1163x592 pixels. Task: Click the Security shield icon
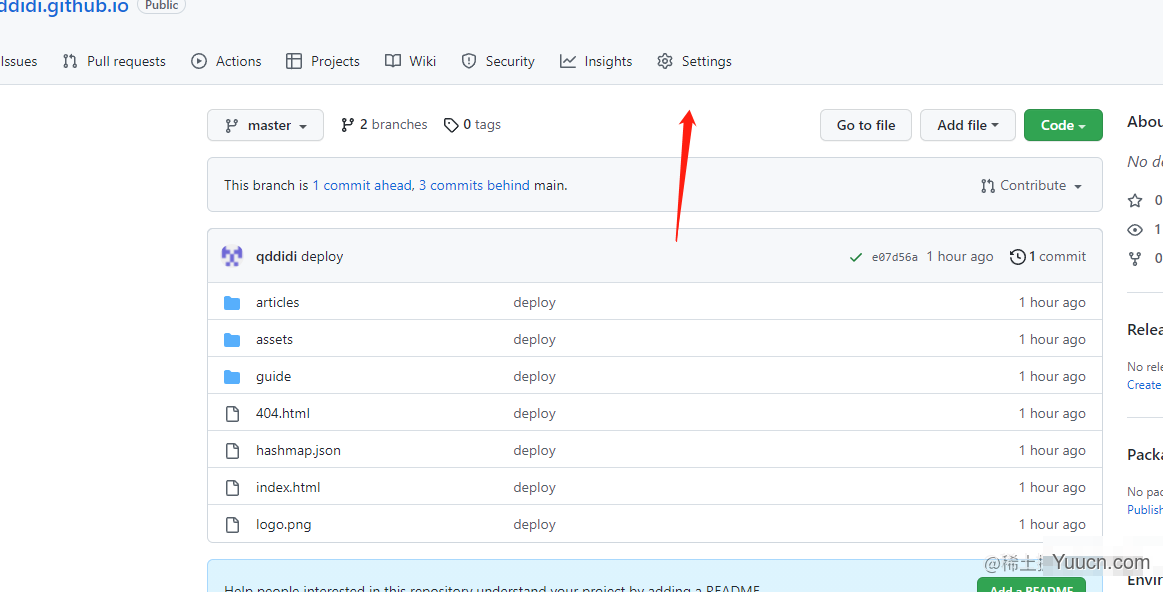coord(469,62)
